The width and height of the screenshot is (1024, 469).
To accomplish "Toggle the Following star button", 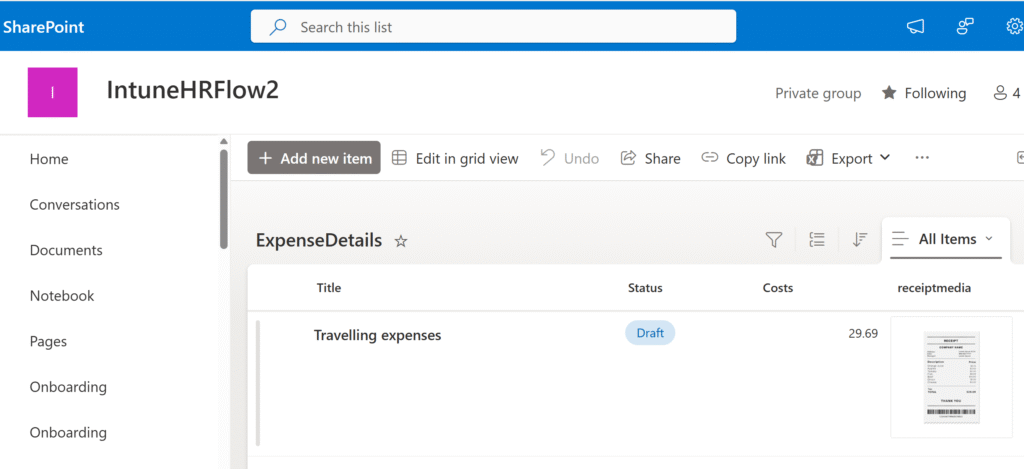I will 923,93.
